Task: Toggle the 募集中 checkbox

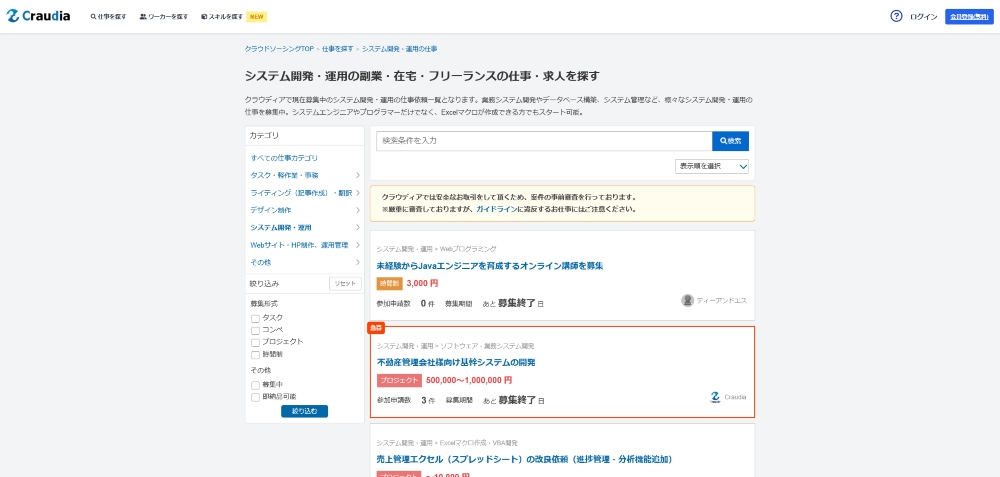Action: pos(255,385)
